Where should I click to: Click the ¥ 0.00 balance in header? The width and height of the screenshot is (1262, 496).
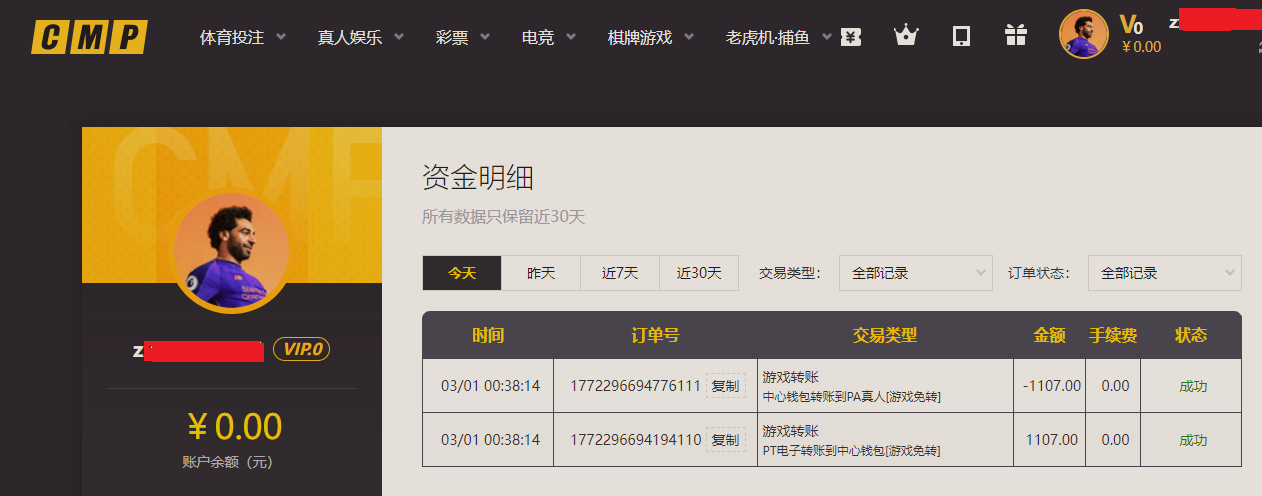click(x=1141, y=46)
